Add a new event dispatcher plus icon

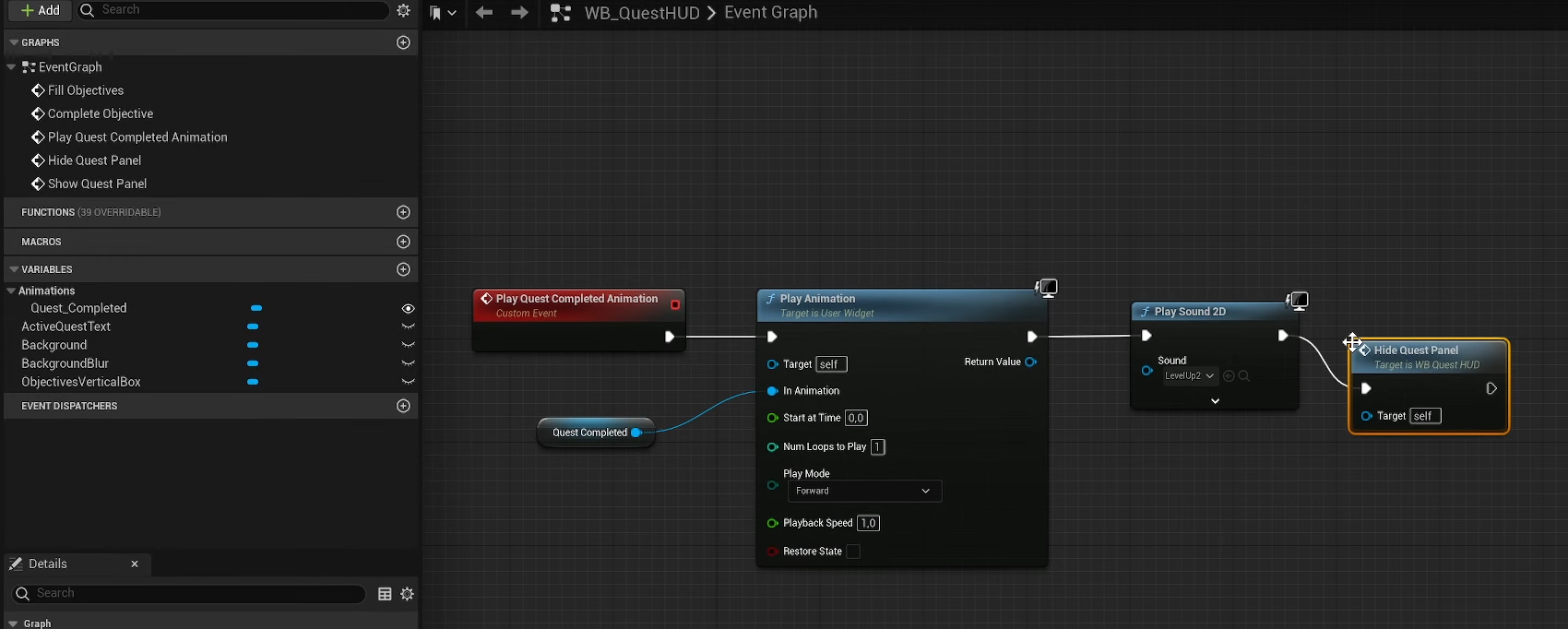(403, 406)
